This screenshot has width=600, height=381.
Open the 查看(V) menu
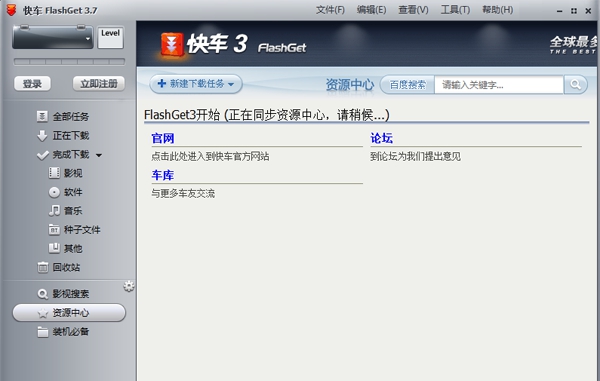click(413, 10)
